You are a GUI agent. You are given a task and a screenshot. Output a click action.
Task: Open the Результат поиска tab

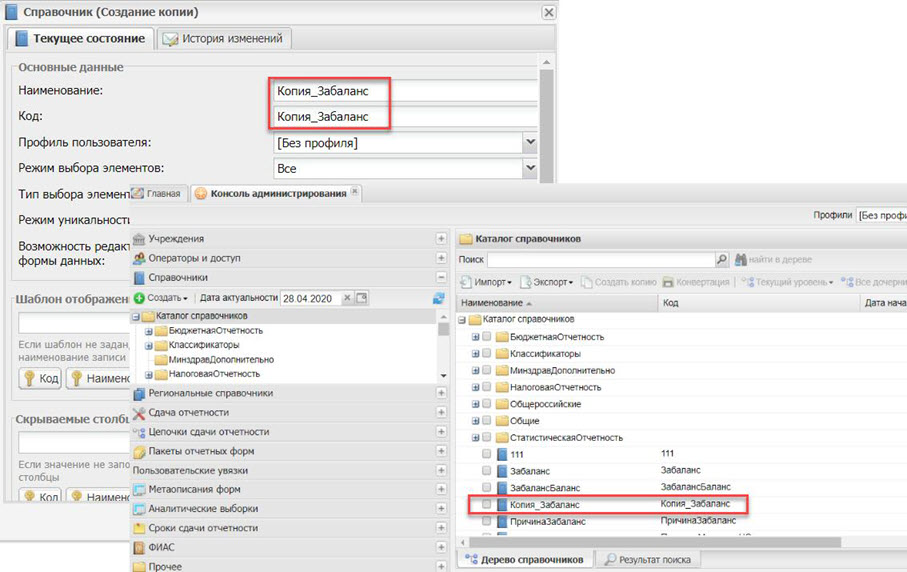[x=647, y=560]
